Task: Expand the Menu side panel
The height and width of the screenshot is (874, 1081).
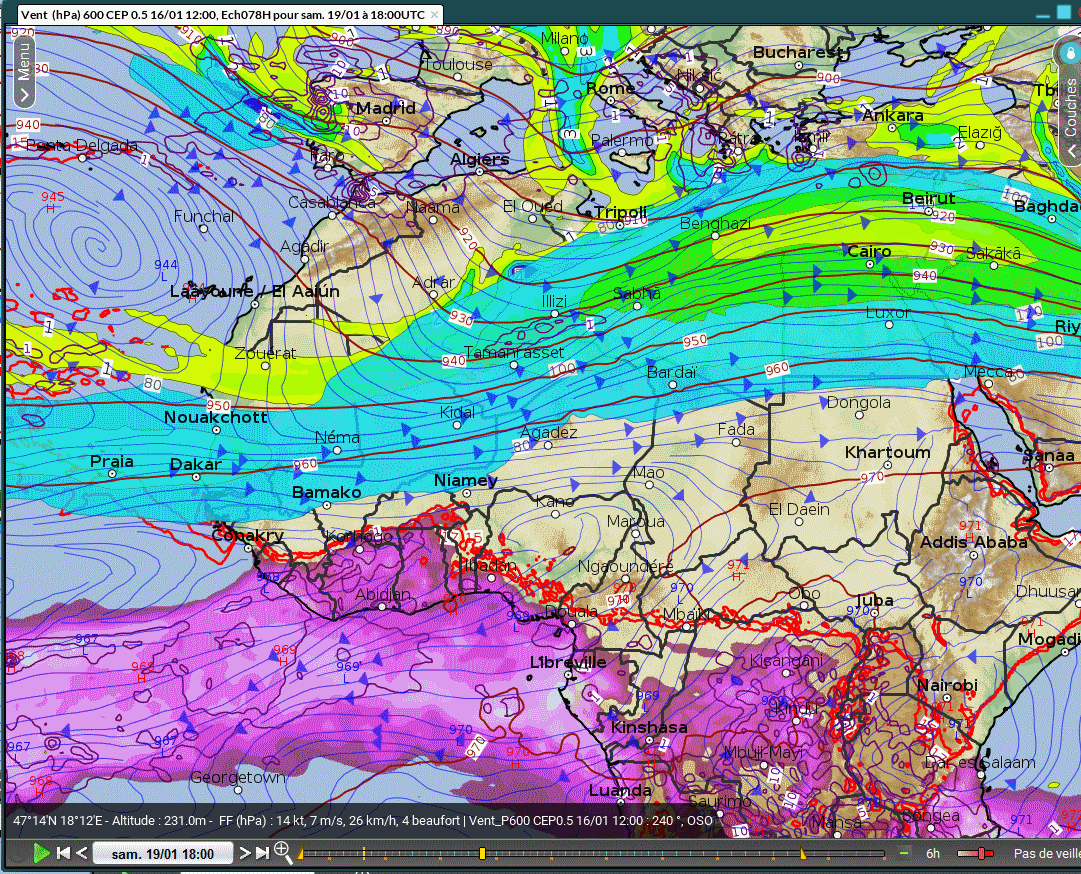Action: 24,72
